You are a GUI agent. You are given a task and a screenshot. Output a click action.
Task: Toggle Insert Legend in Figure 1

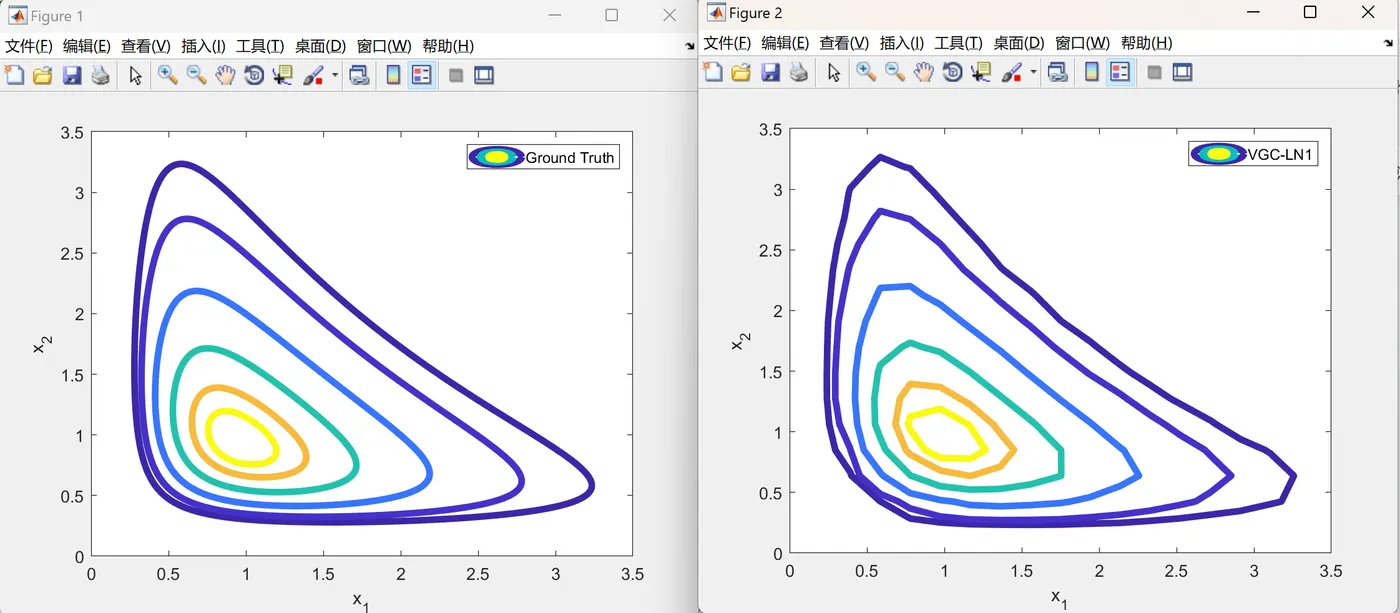coord(421,75)
